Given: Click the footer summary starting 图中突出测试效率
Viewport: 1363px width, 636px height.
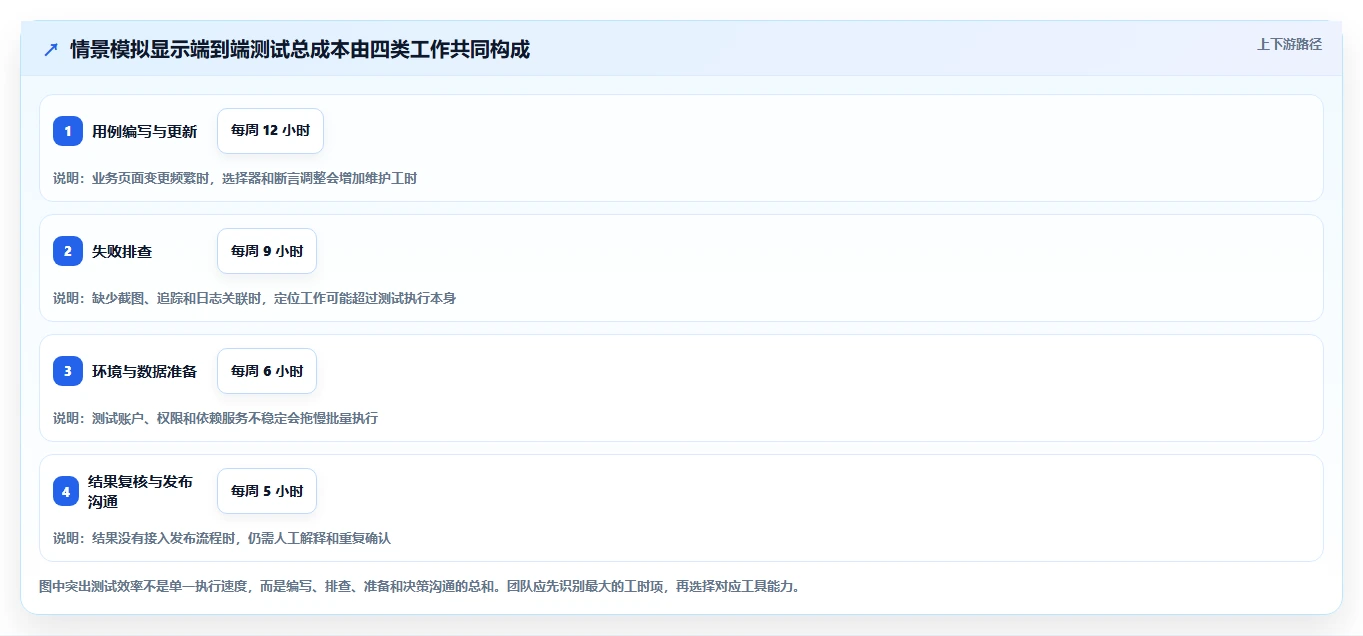Looking at the screenshot, I should point(420,586).
